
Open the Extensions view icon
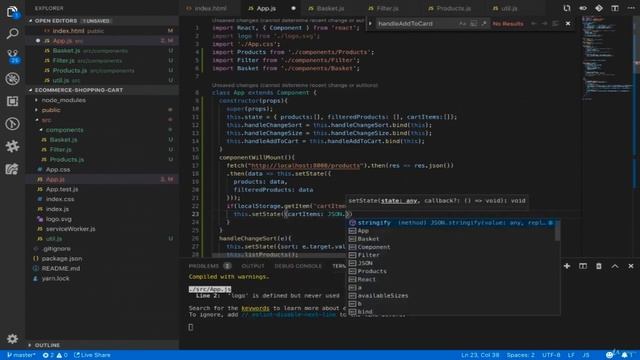click(12, 101)
